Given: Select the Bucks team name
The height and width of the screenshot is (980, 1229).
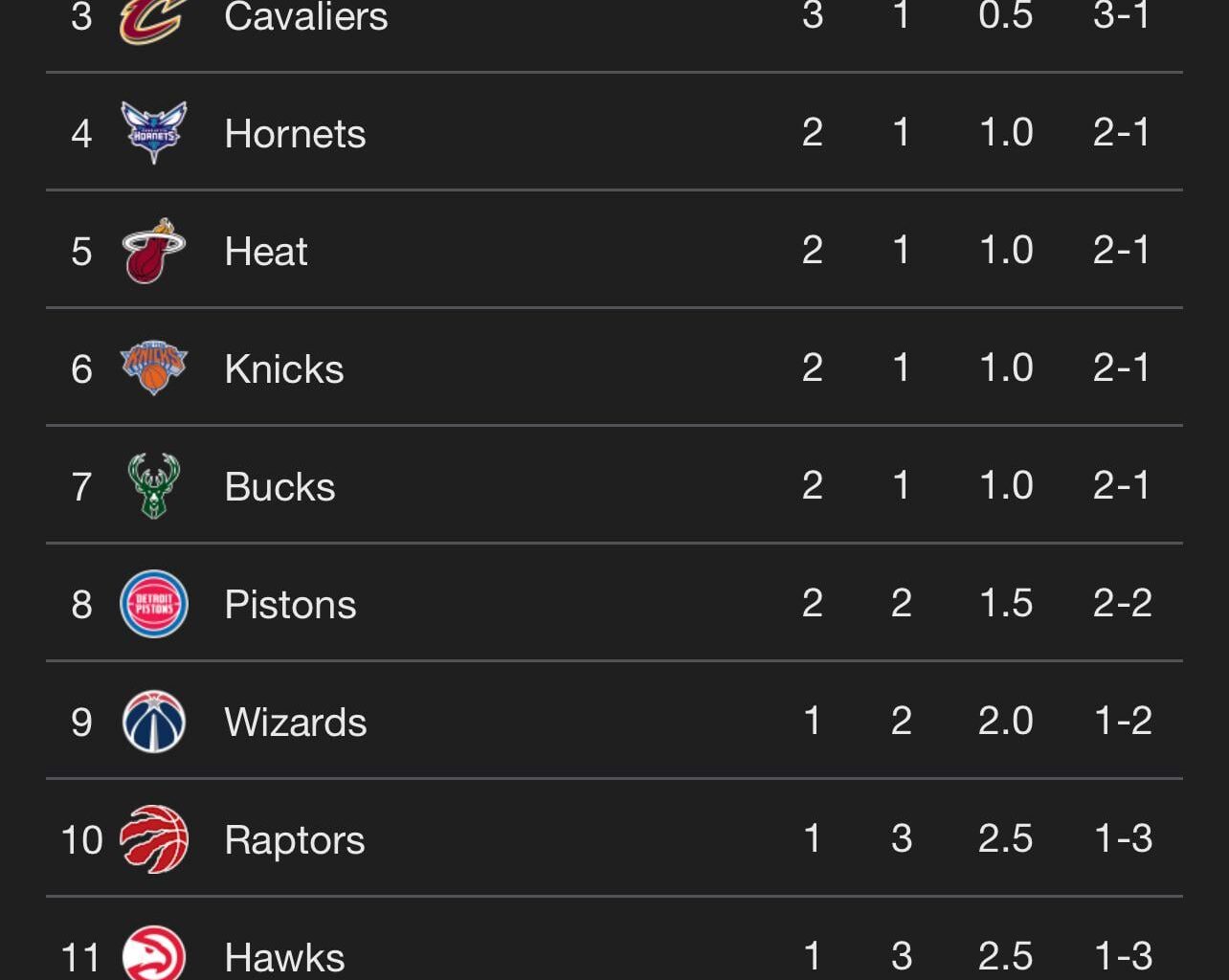Looking at the screenshot, I should pyautogui.click(x=279, y=487).
